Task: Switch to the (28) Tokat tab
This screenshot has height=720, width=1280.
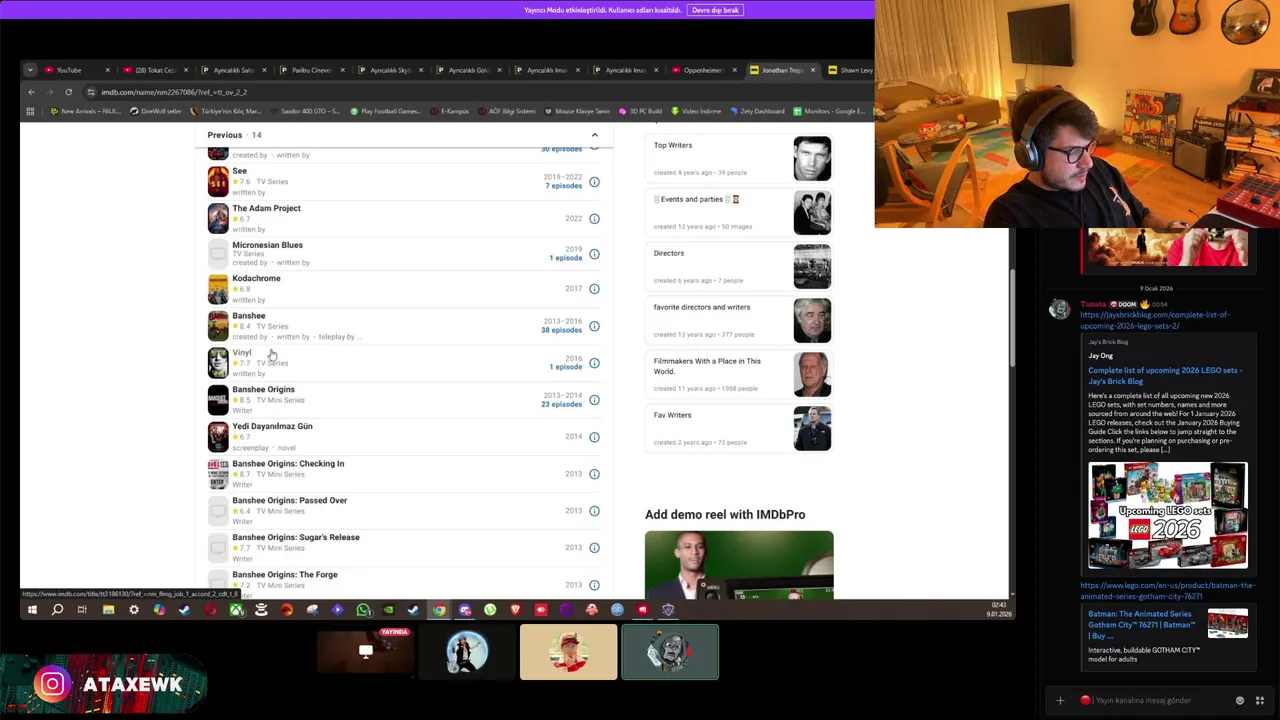Action: click(153, 70)
